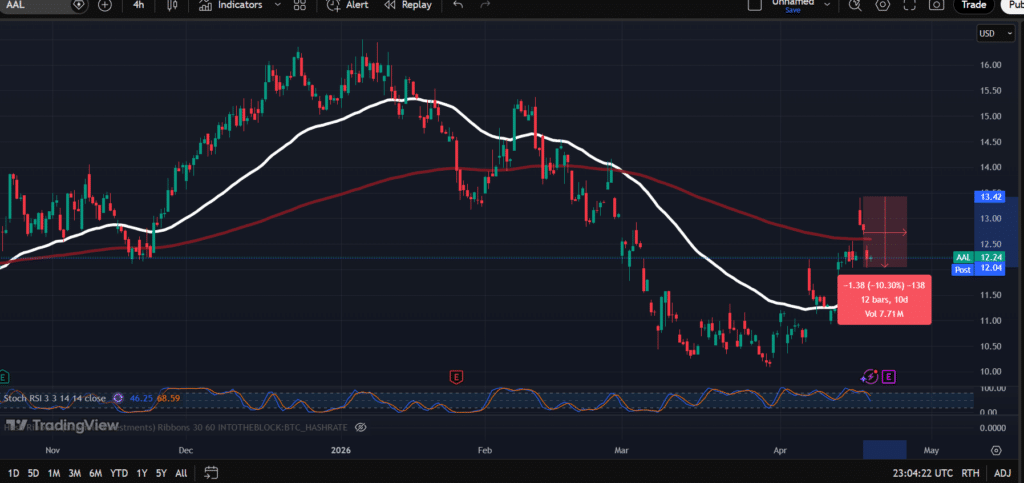The image size is (1024, 483).
Task: Enter fullscreen mode icon
Action: pyautogui.click(x=908, y=5)
